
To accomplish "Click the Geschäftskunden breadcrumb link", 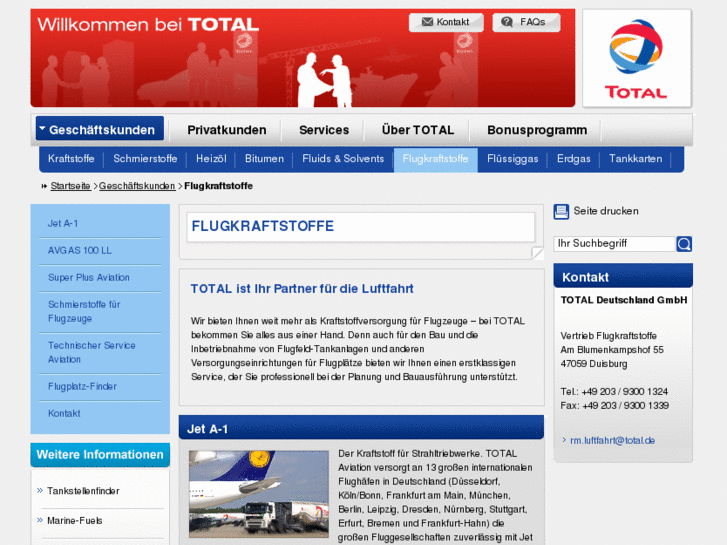I will tap(137, 186).
